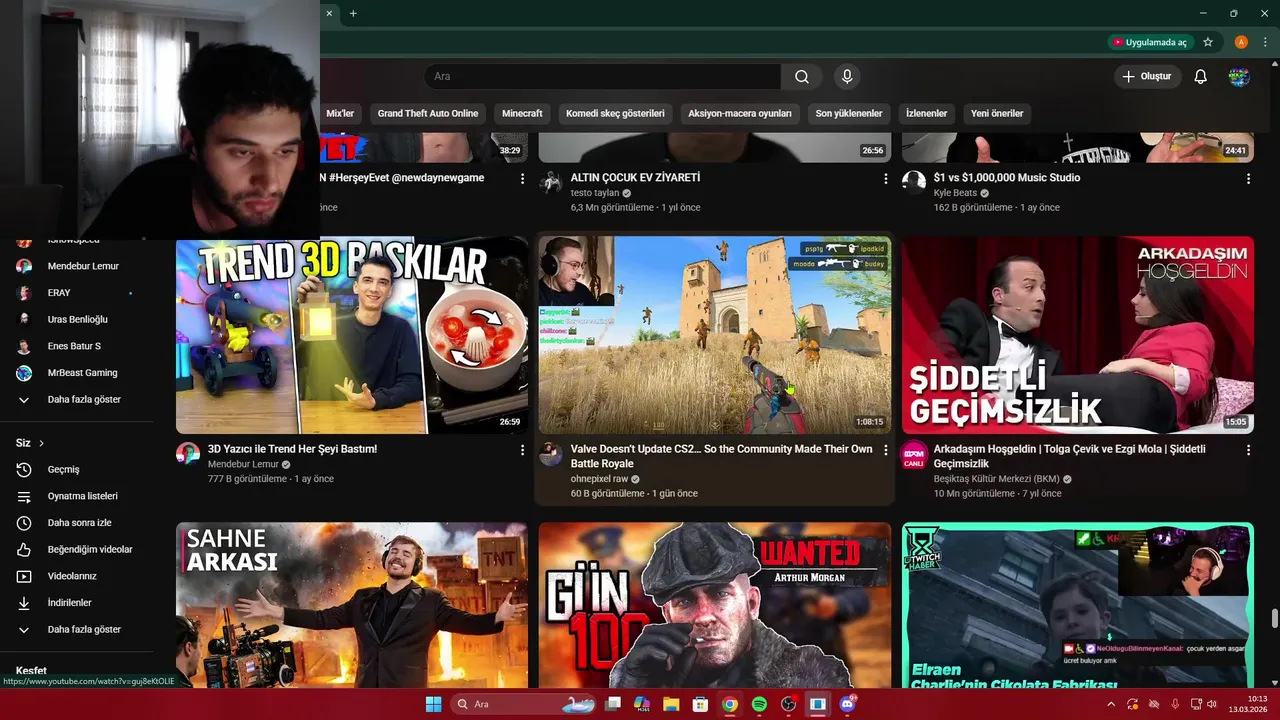This screenshot has height=720, width=1280.
Task: Open Windows Start menu
Action: point(433,704)
